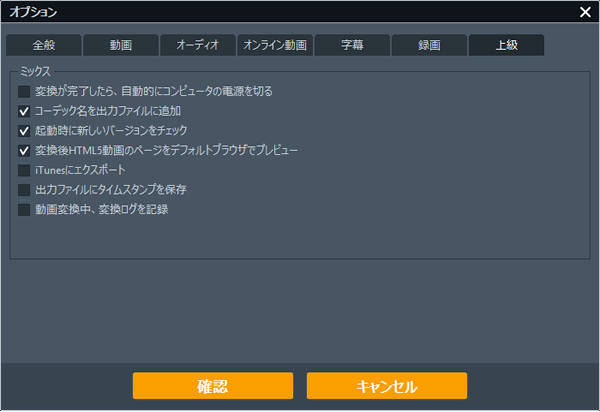Switch to the 全般 tab
Image resolution: width=600 pixels, height=412 pixels.
tap(43, 45)
